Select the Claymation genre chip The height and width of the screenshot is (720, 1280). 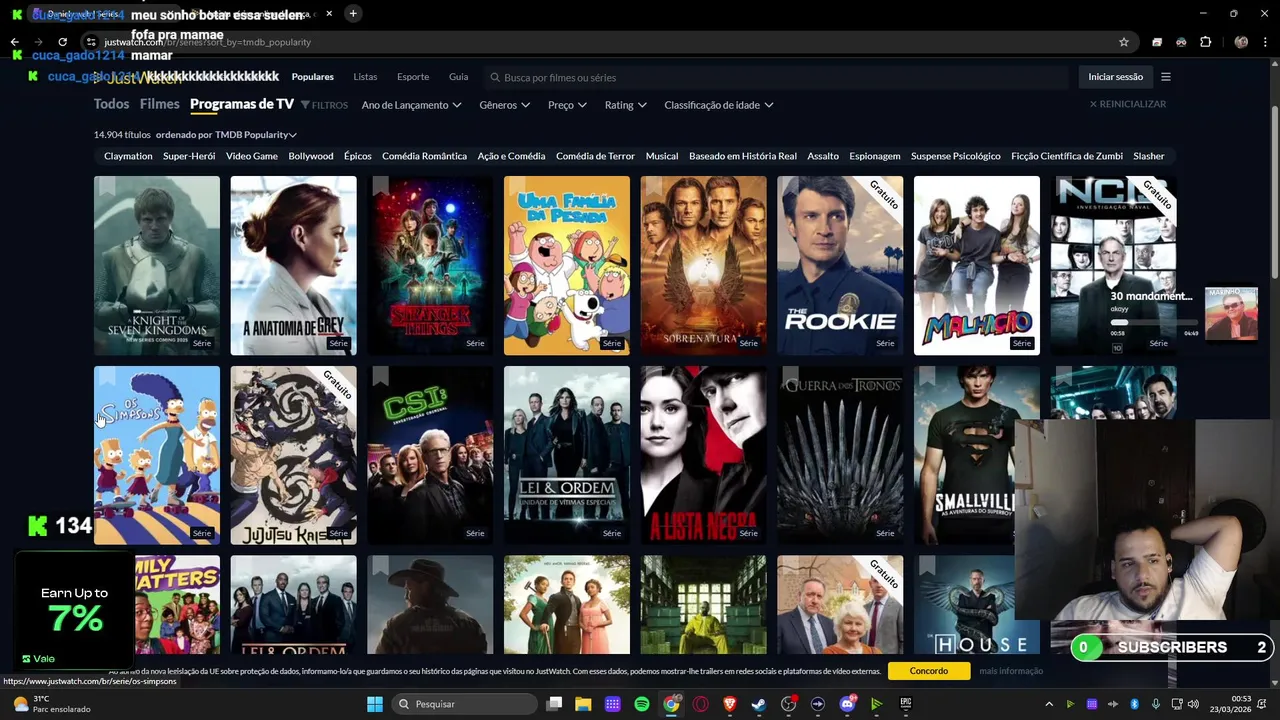click(x=128, y=156)
